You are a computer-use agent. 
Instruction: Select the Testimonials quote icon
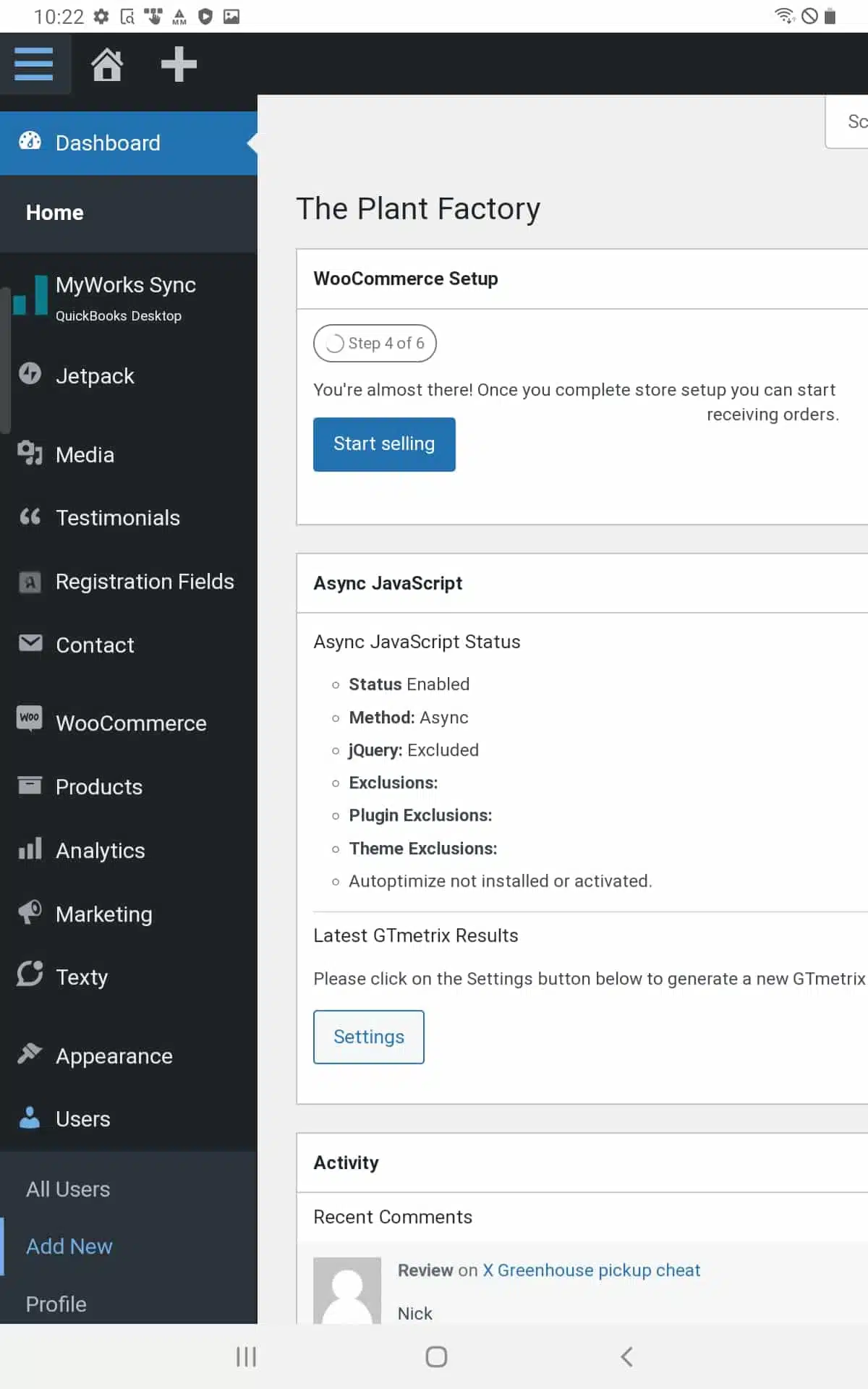(x=30, y=517)
